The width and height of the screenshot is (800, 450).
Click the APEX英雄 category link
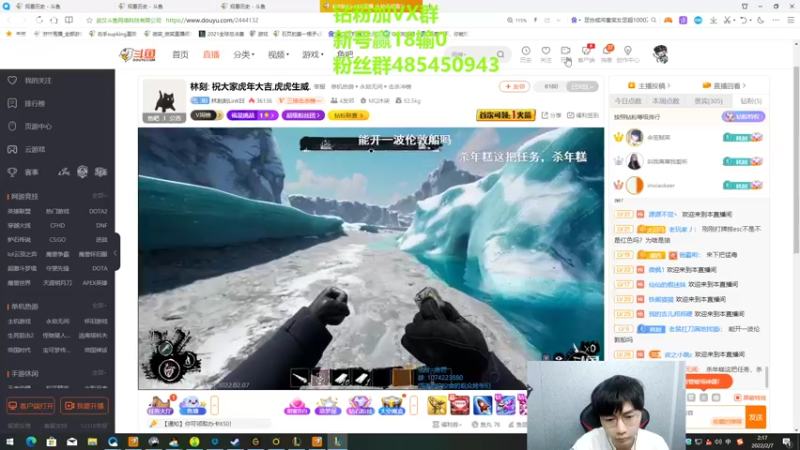coord(95,283)
